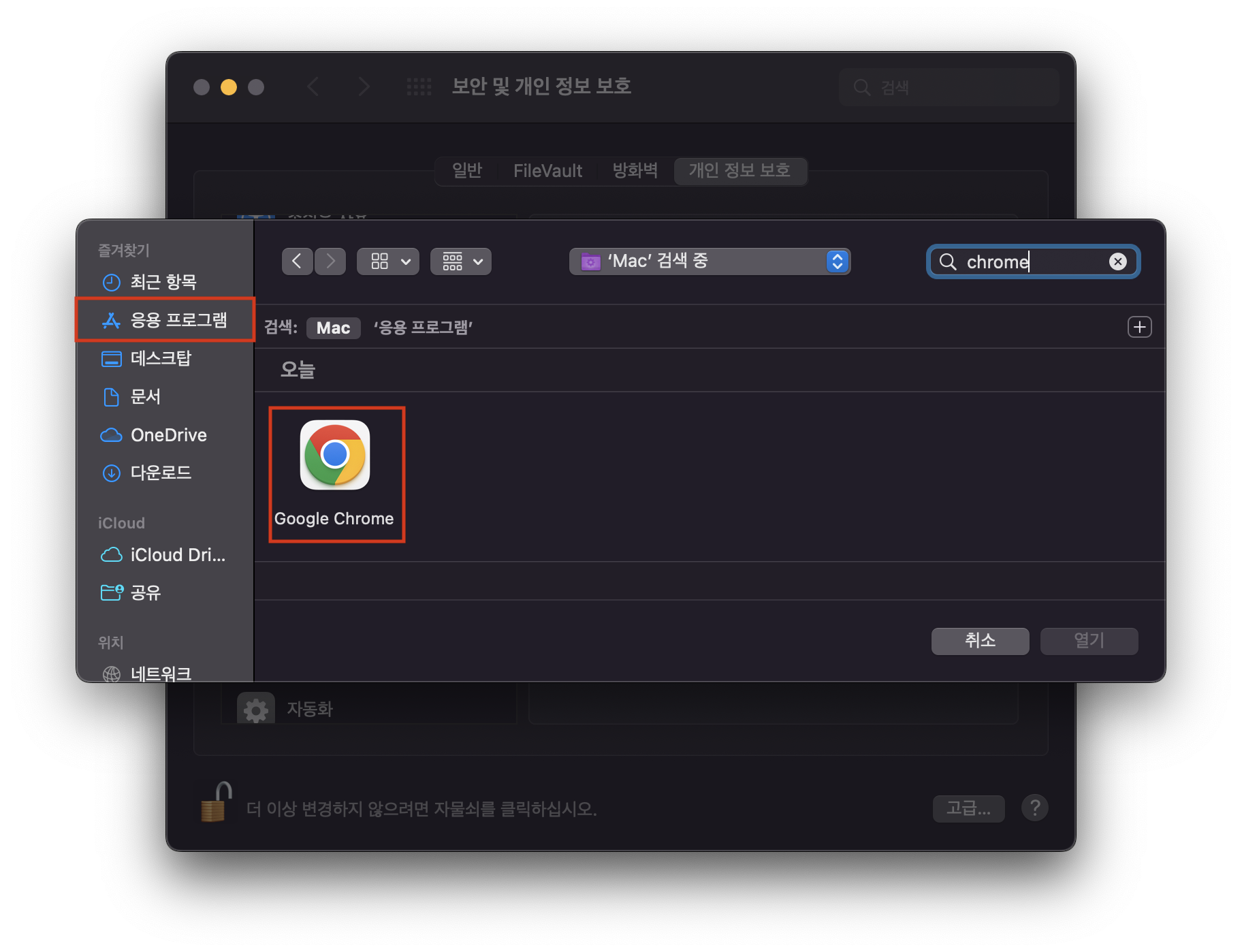Open iCloud Drive in sidebar
The width and height of the screenshot is (1242, 952).
164,555
